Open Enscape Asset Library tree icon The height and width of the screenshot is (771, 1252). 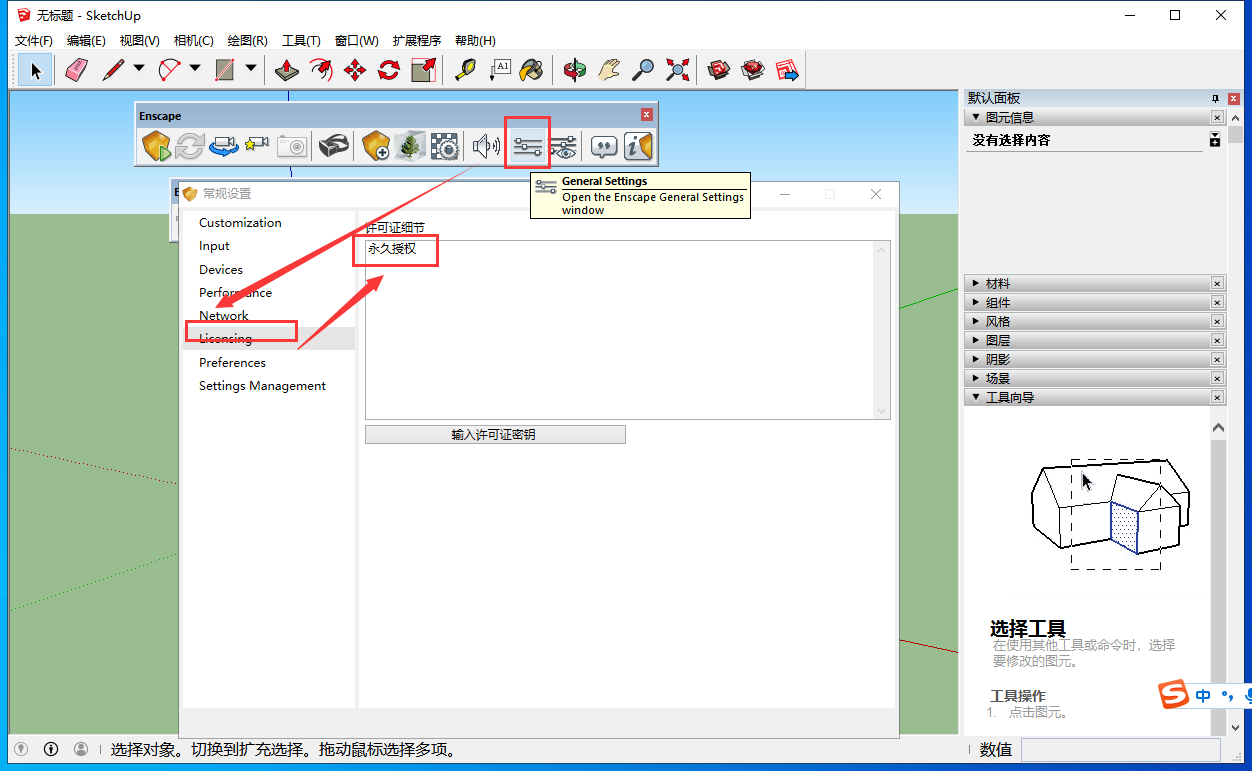(409, 147)
